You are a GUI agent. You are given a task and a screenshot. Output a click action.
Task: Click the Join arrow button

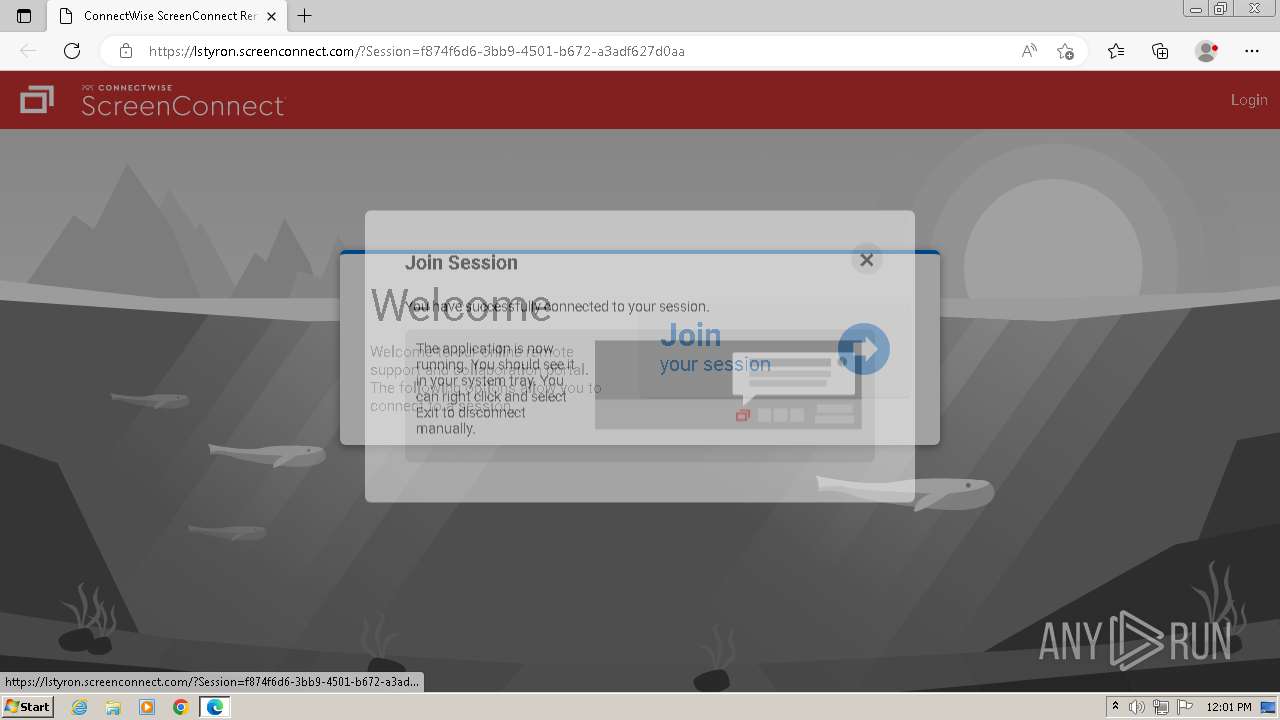coord(863,349)
